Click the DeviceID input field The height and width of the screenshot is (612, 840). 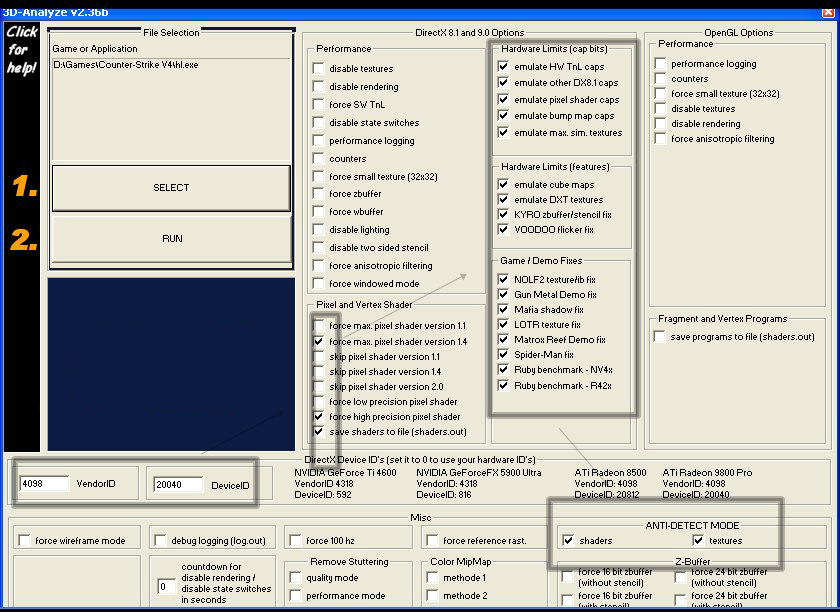(x=180, y=483)
